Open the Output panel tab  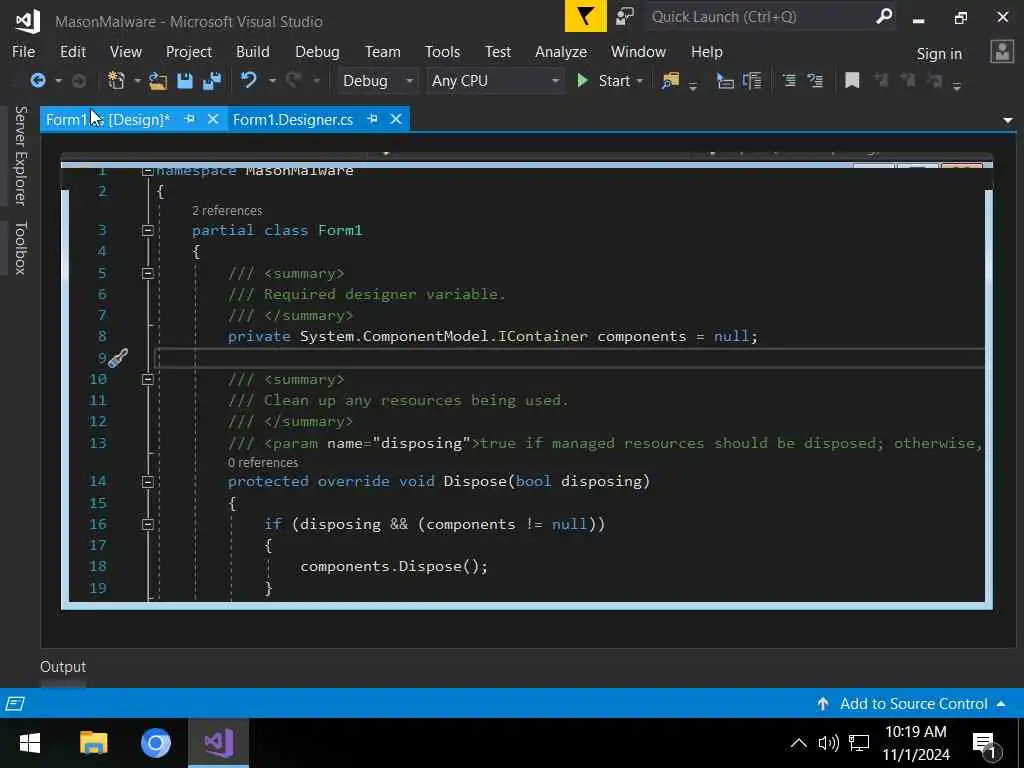click(x=63, y=667)
